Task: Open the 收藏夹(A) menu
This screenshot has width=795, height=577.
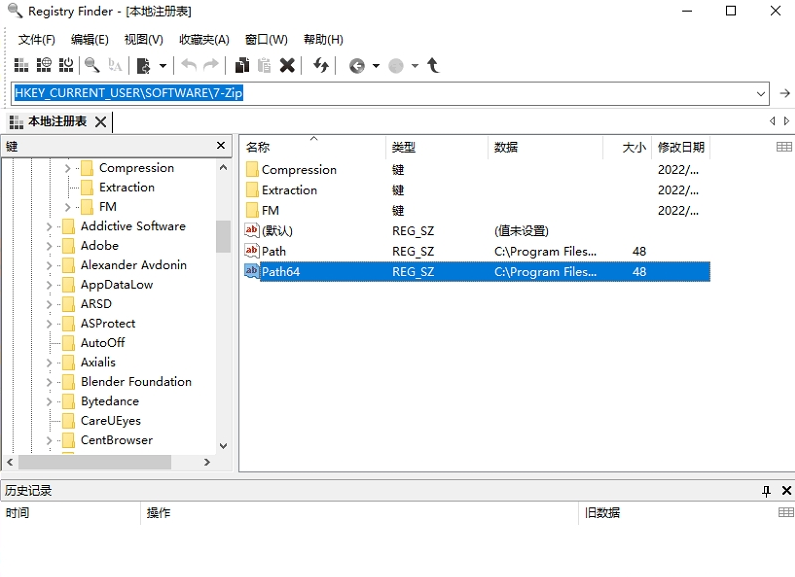Action: pyautogui.click(x=204, y=40)
